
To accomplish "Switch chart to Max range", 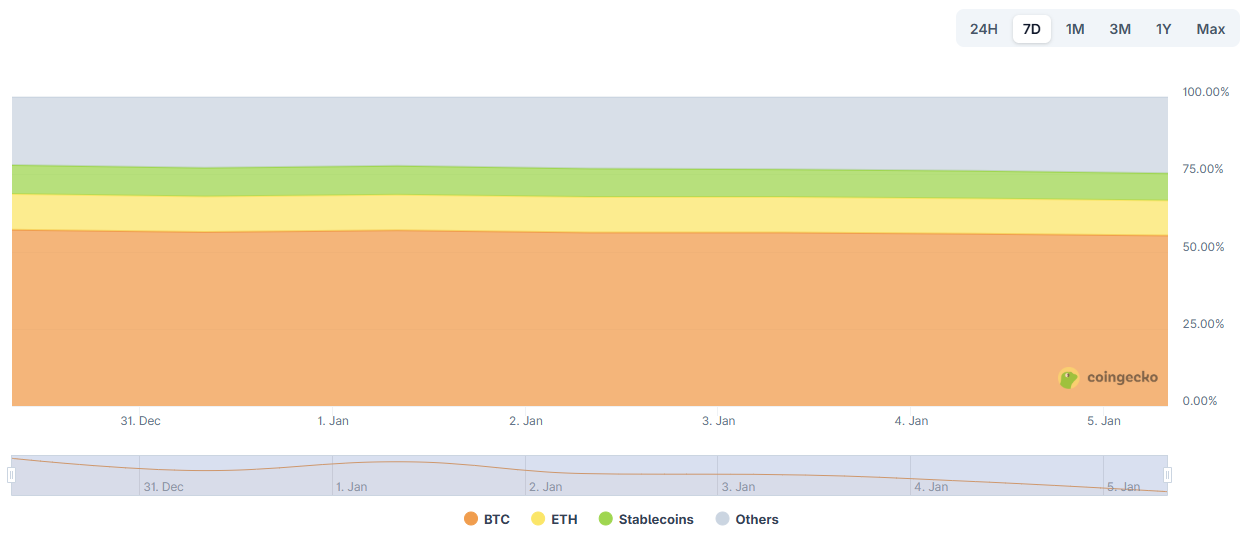I will click(x=1210, y=29).
